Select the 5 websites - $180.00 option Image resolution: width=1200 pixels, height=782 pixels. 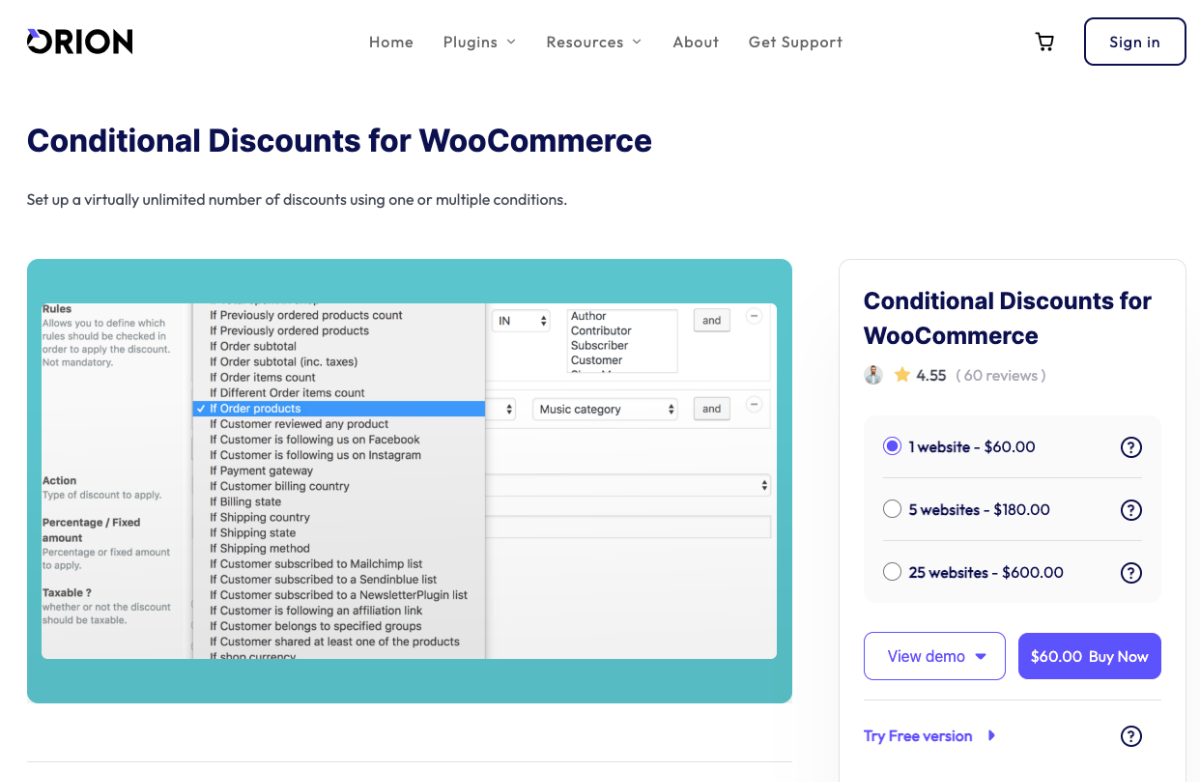(892, 509)
